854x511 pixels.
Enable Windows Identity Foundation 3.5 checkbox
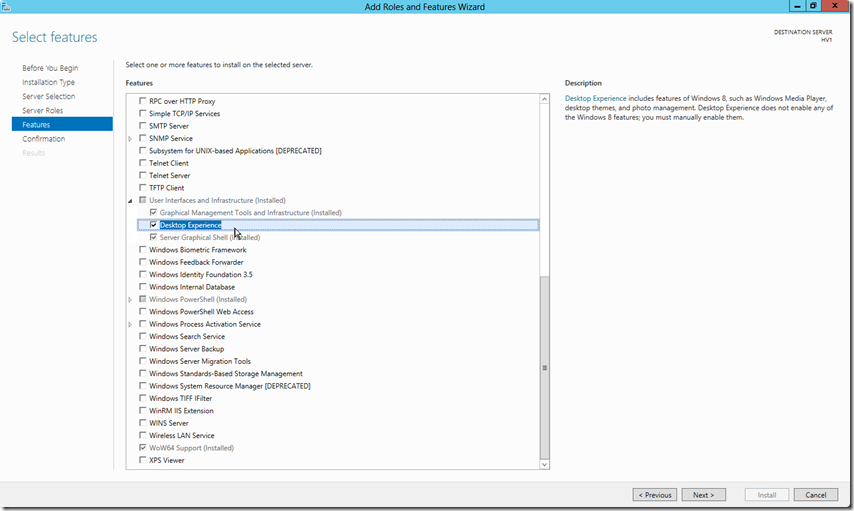[143, 275]
